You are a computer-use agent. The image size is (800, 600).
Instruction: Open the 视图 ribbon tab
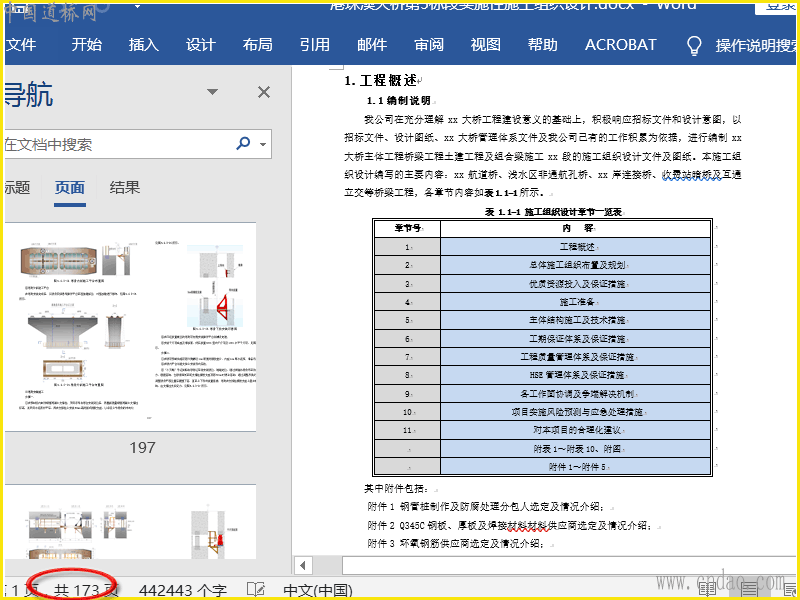coord(486,45)
